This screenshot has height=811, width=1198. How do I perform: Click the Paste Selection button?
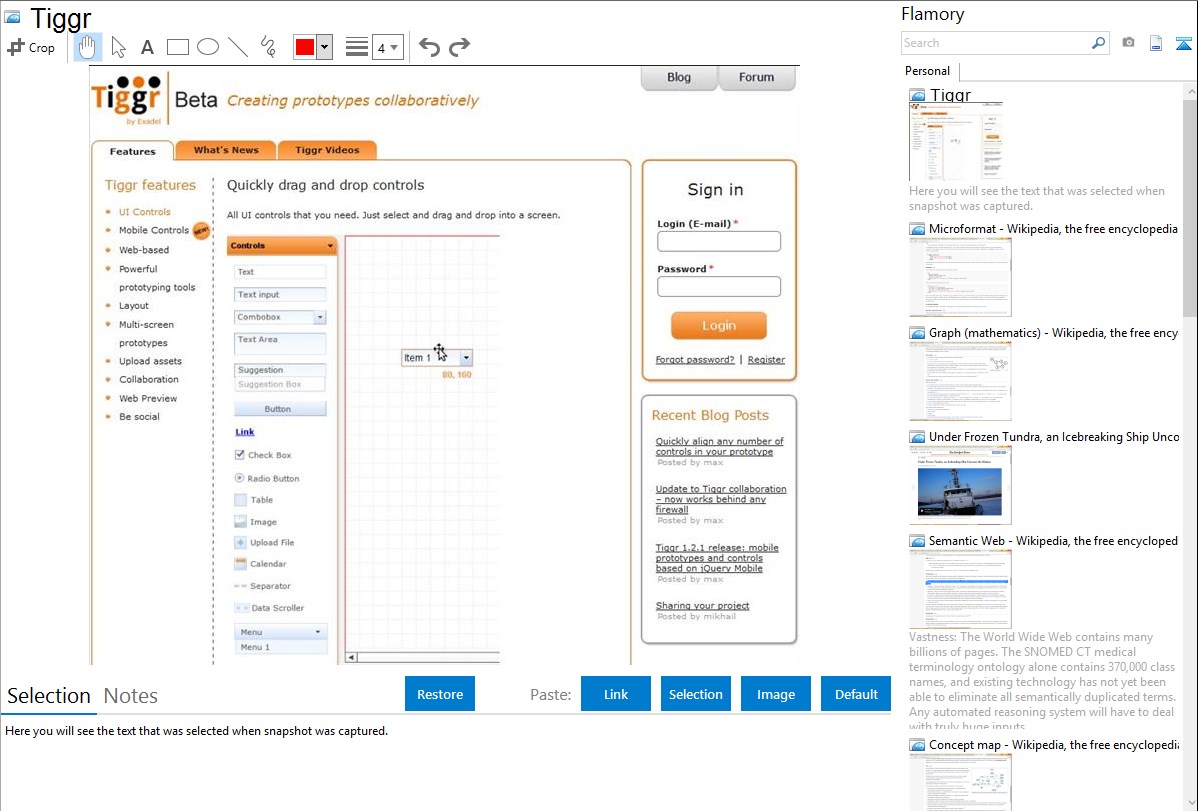(695, 694)
